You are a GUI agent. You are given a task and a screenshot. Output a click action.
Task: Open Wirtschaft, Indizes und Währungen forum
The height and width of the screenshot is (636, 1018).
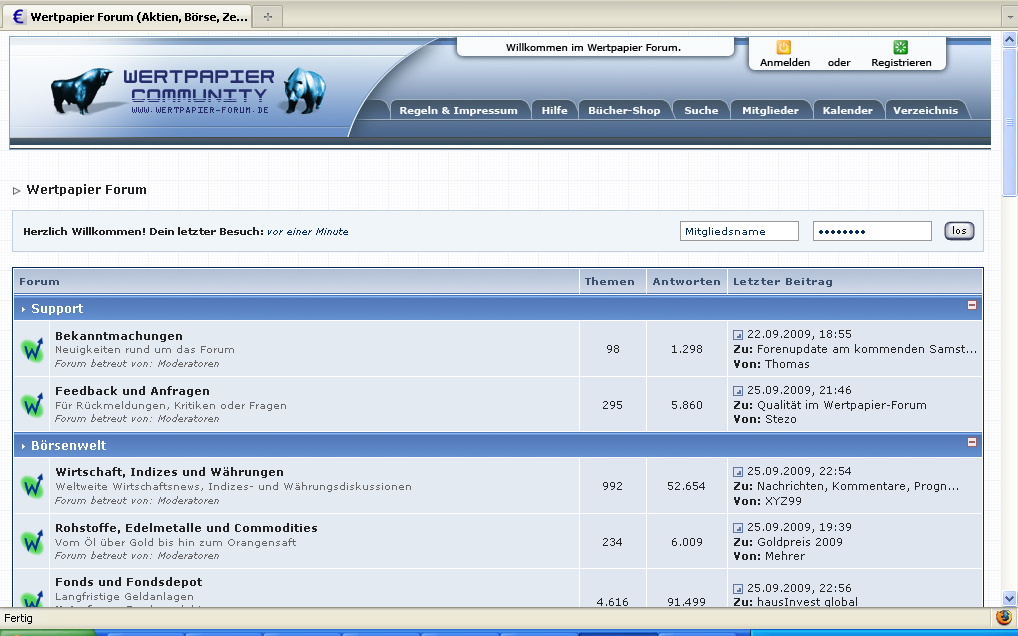click(169, 472)
